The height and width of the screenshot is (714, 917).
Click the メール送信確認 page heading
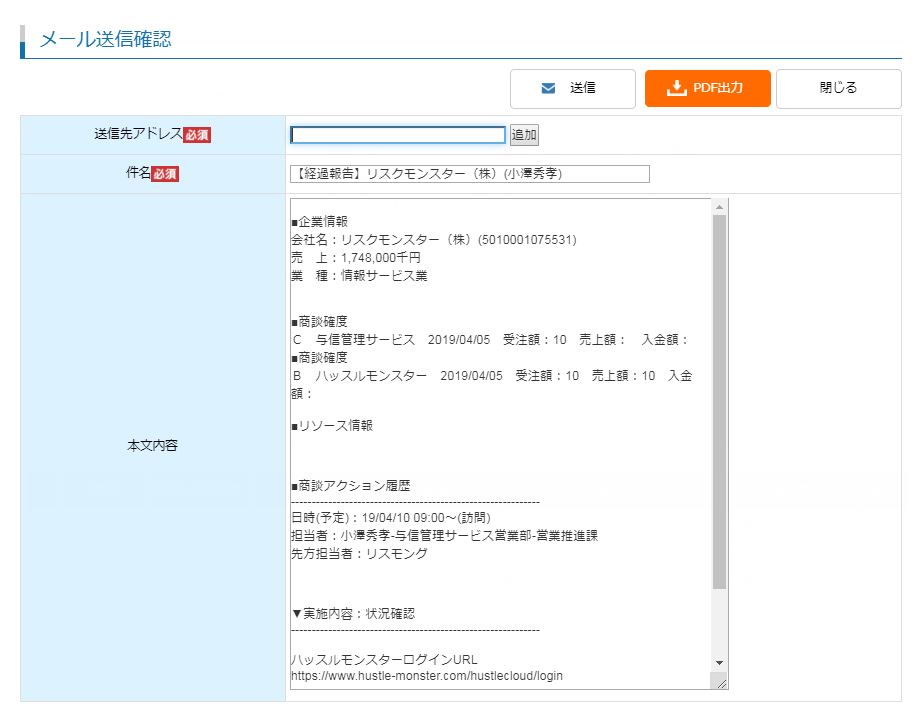pos(105,40)
